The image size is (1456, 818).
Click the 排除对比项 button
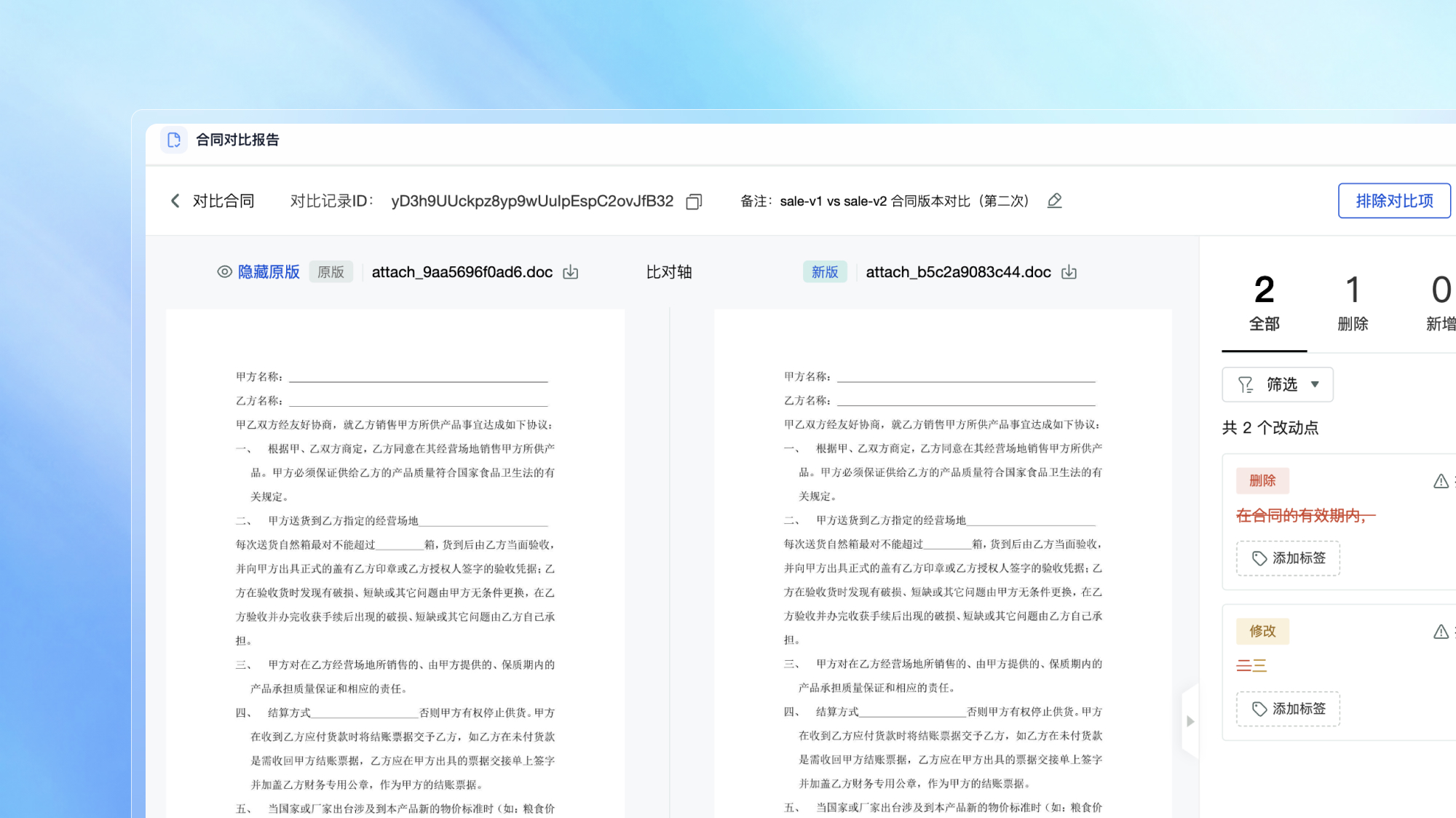pyautogui.click(x=1394, y=201)
